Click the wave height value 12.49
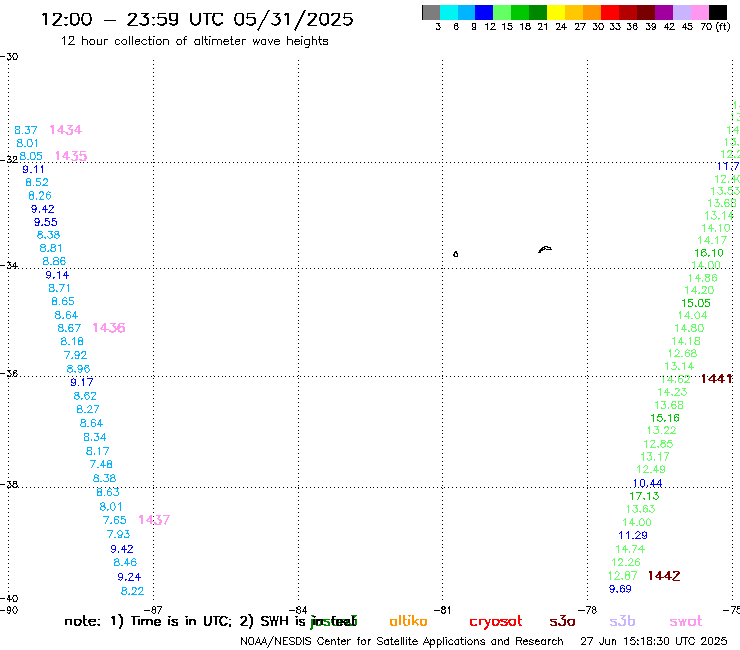Image resolution: width=740 pixels, height=650 pixels. pos(651,469)
